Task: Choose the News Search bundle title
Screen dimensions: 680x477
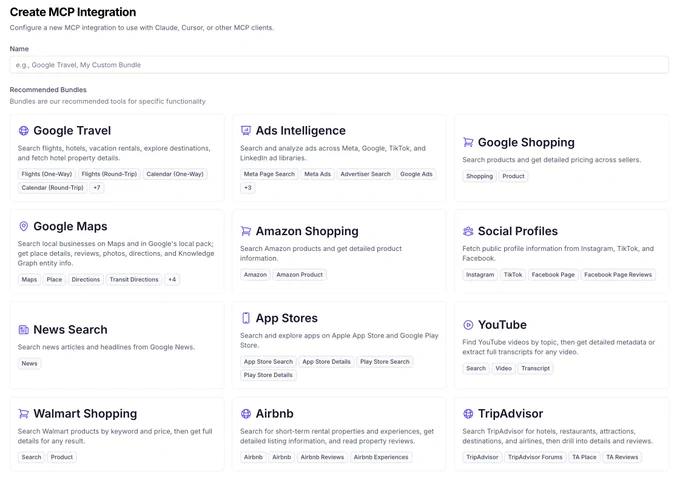Action: 70,330
